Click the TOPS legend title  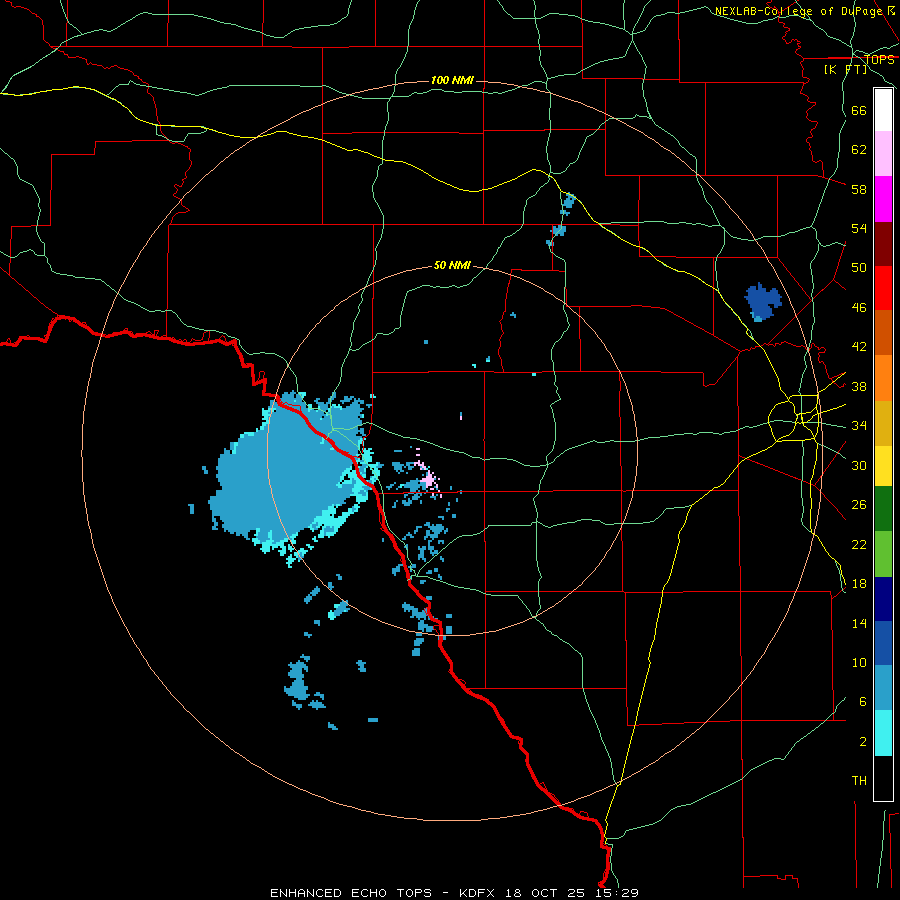[879, 60]
